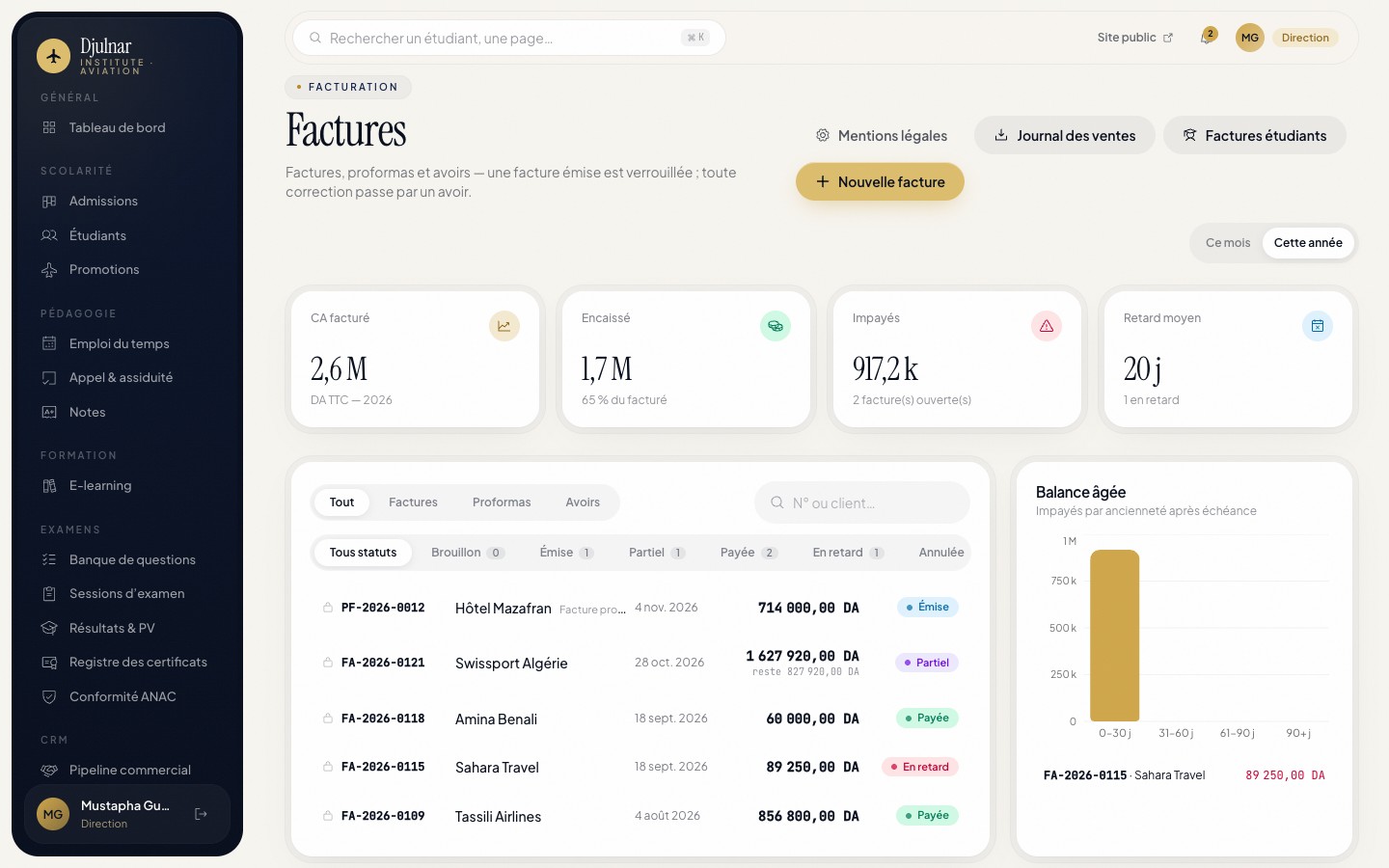This screenshot has height=868, width=1389.
Task: Create a Nouvelle facture
Action: [880, 181]
